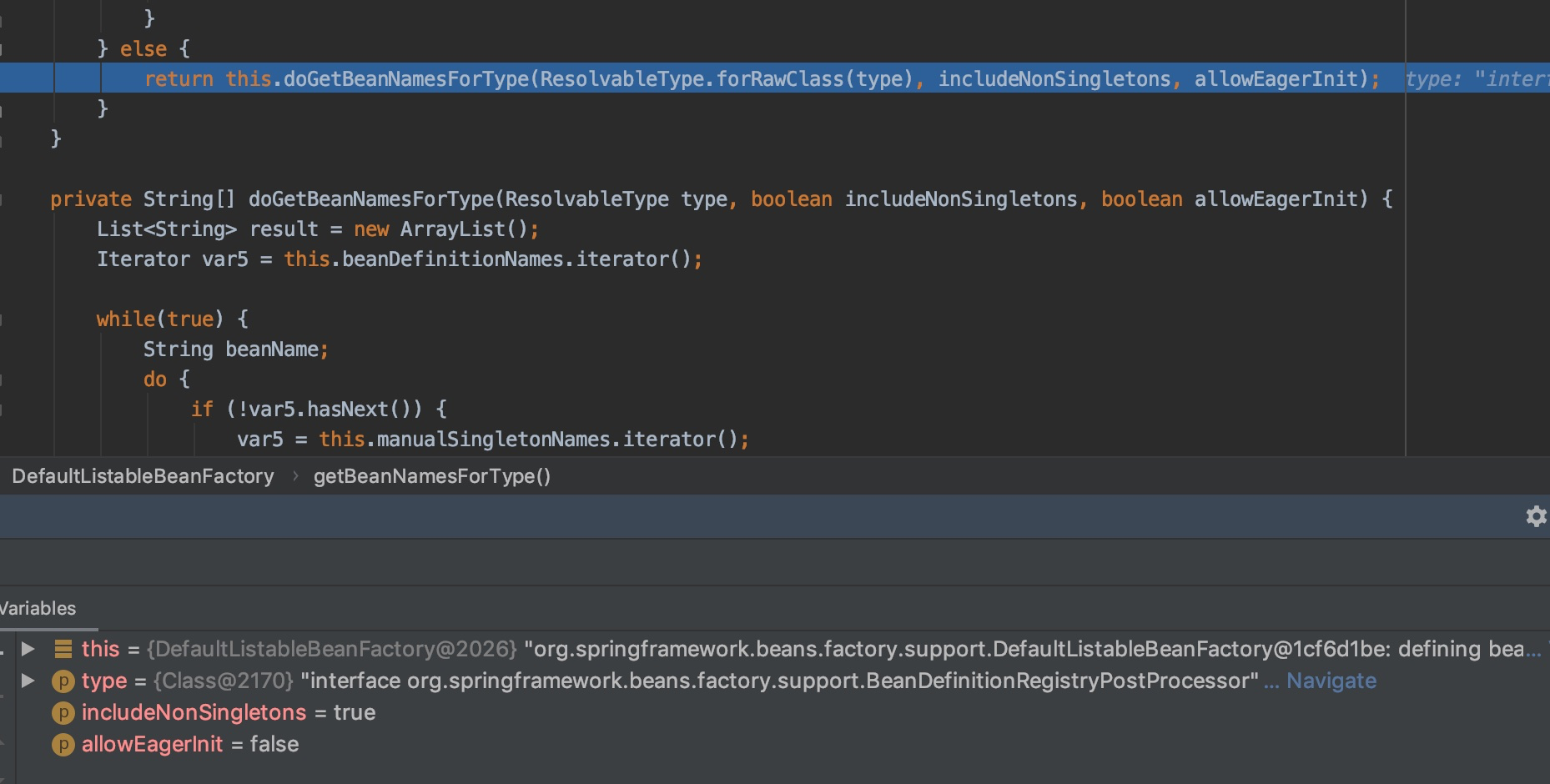Image resolution: width=1550 pixels, height=784 pixels.
Task: Click doGetBeanNamesForType in private method declaration
Action: pos(371,199)
